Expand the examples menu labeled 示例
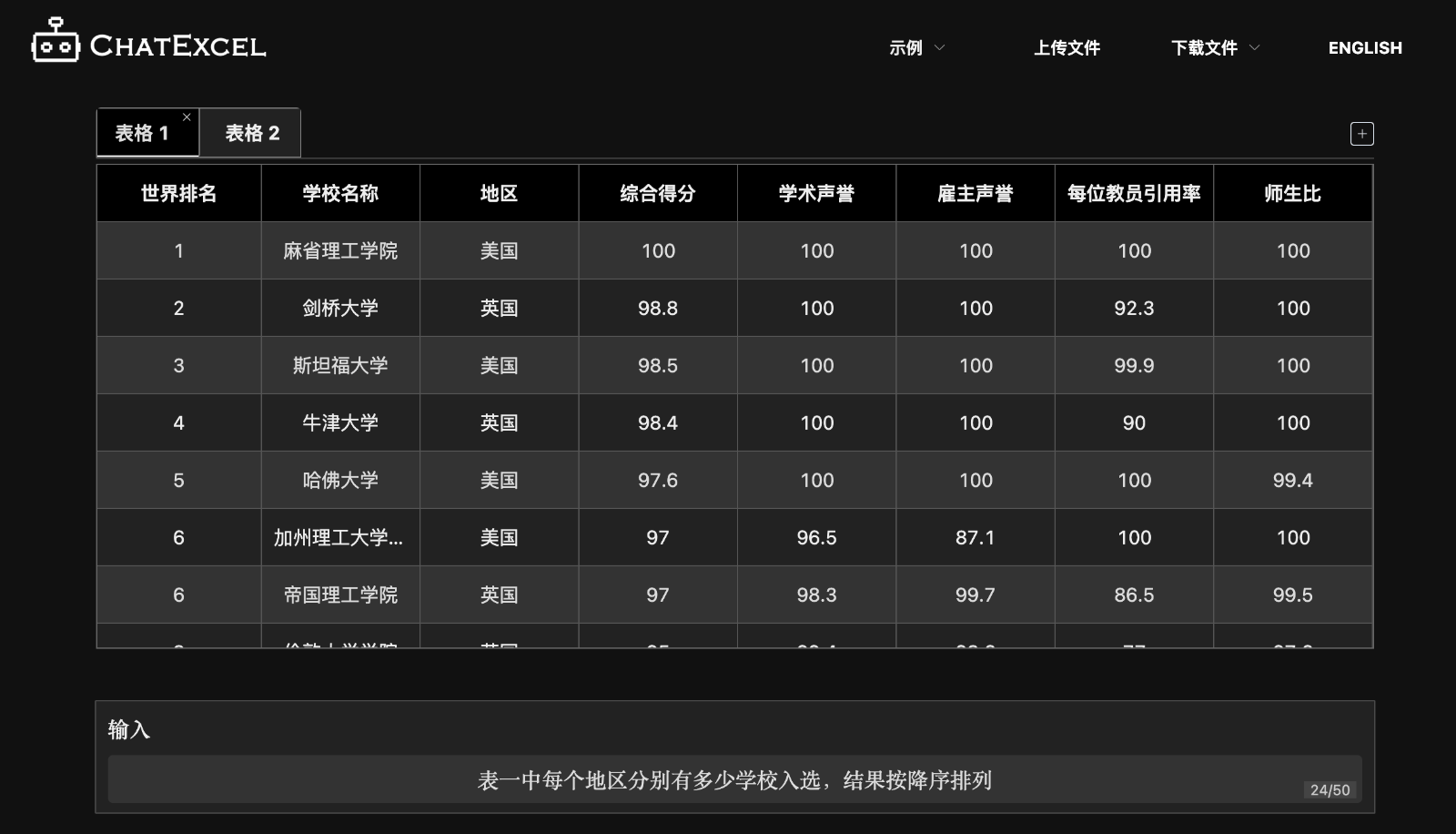The height and width of the screenshot is (834, 1456). click(907, 47)
